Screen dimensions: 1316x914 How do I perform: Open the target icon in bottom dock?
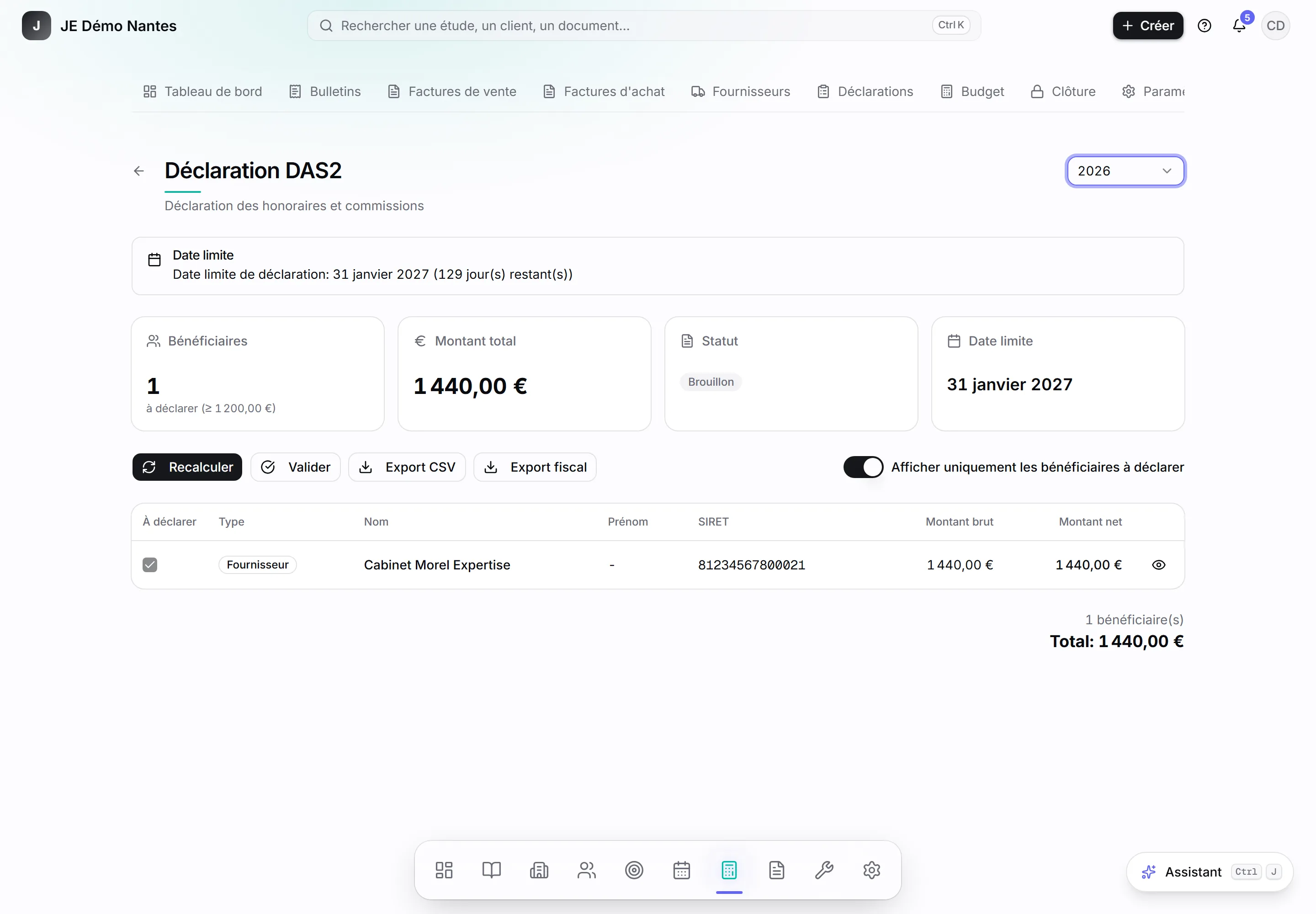tap(634, 871)
